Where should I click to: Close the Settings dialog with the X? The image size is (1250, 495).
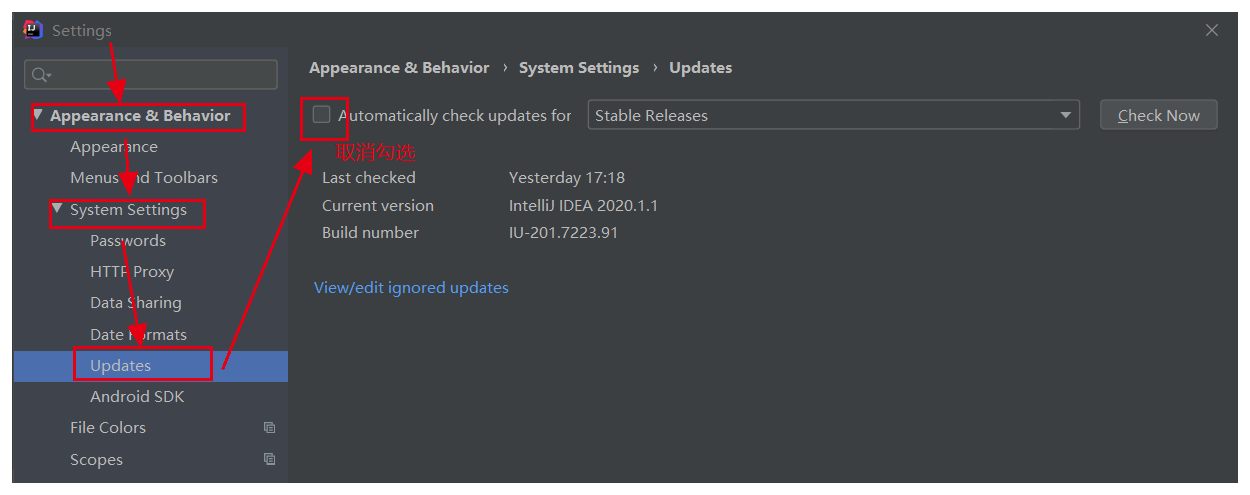(1212, 30)
